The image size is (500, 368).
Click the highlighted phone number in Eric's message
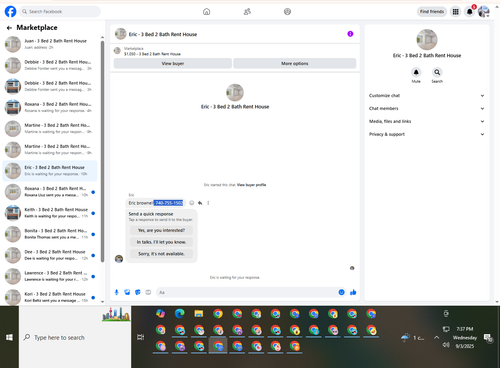[168, 203]
